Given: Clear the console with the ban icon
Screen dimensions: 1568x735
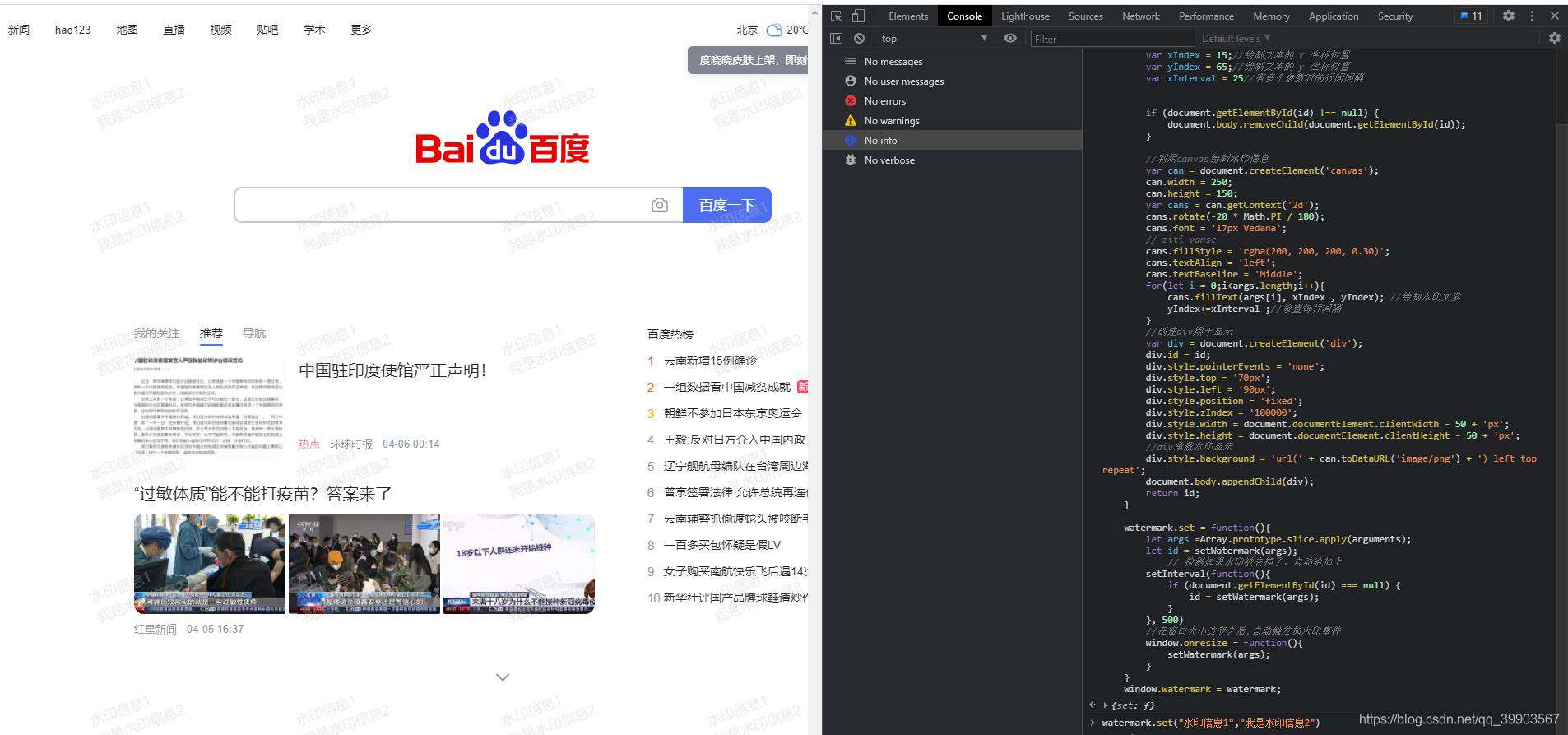Looking at the screenshot, I should click(x=859, y=38).
